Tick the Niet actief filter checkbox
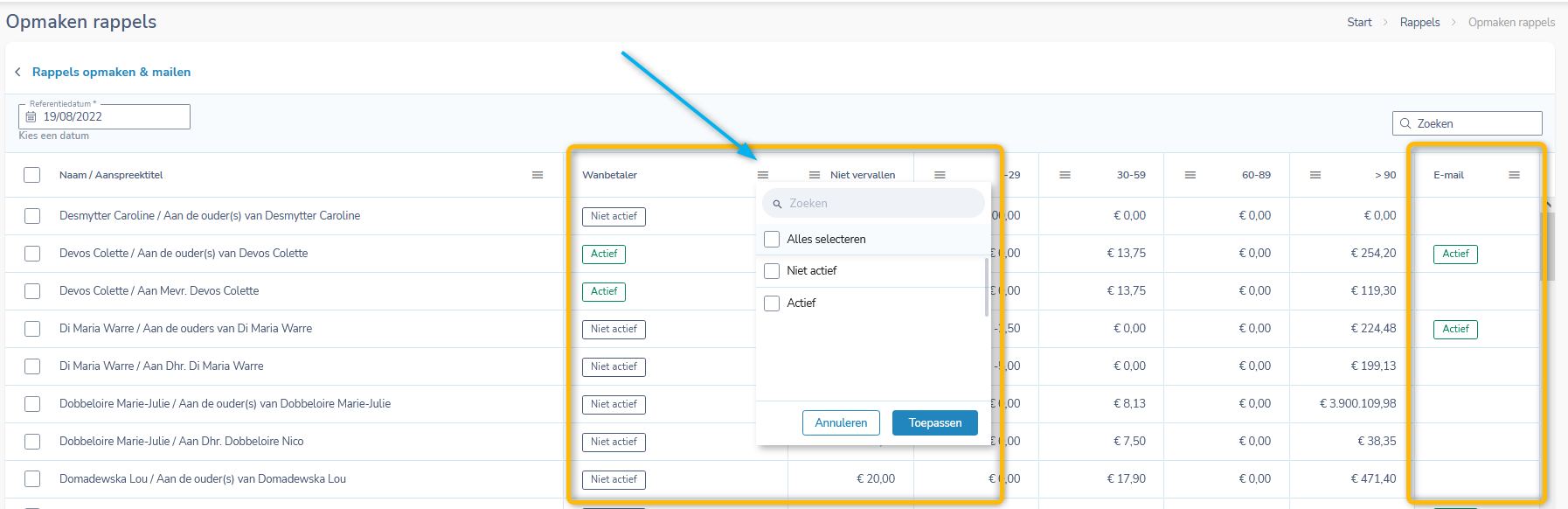 [772, 271]
